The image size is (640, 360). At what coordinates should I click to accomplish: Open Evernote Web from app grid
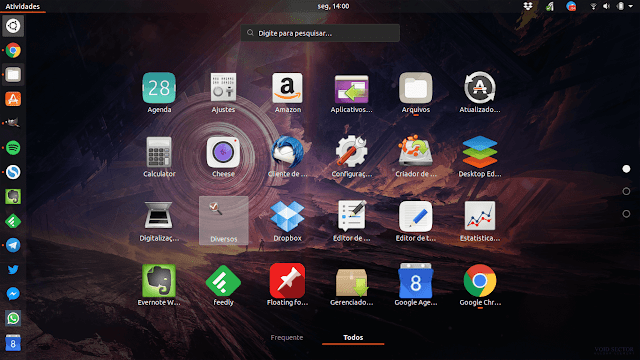[x=159, y=280]
